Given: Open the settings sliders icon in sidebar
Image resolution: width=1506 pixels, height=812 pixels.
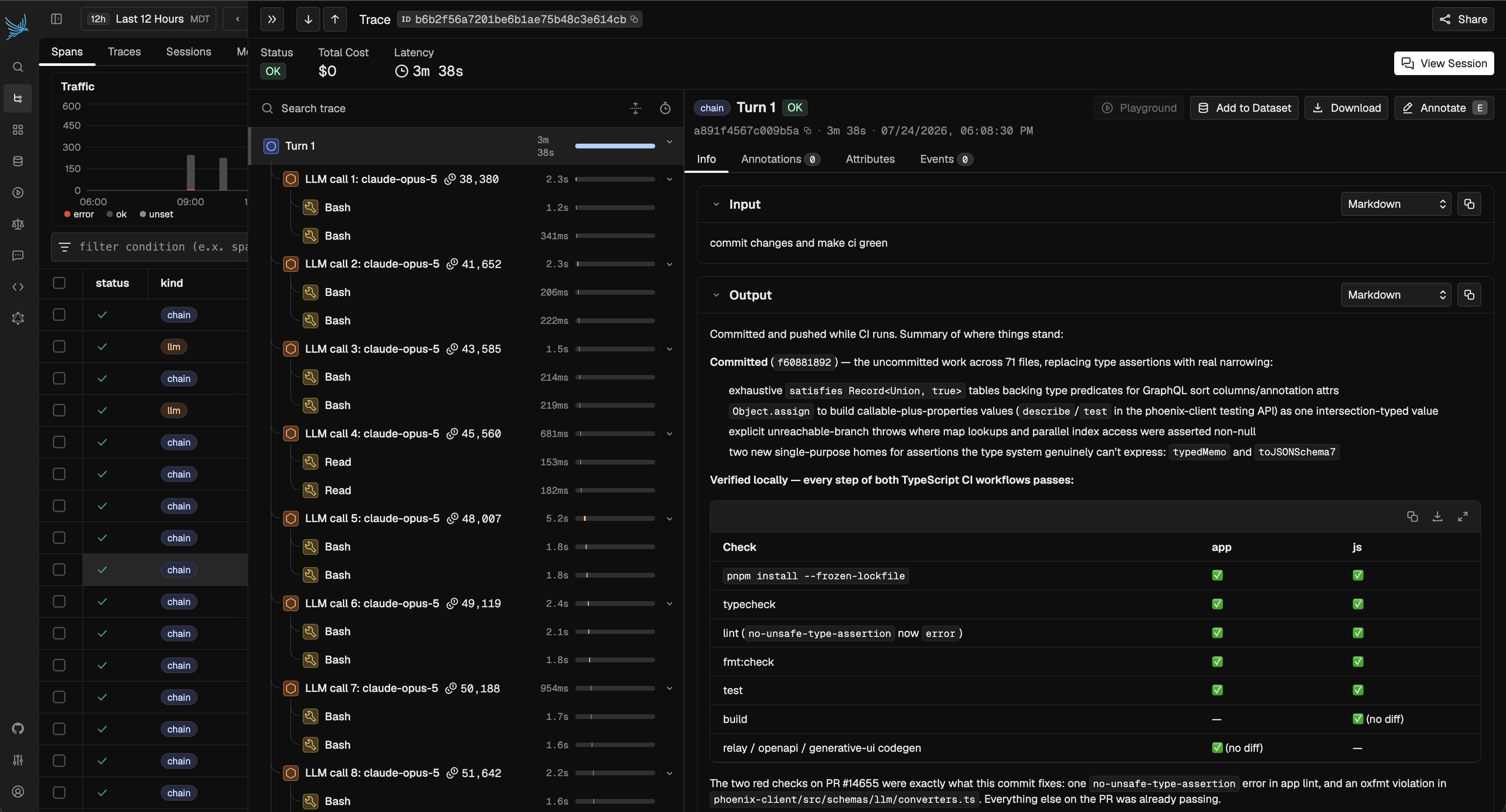Looking at the screenshot, I should tap(18, 760).
